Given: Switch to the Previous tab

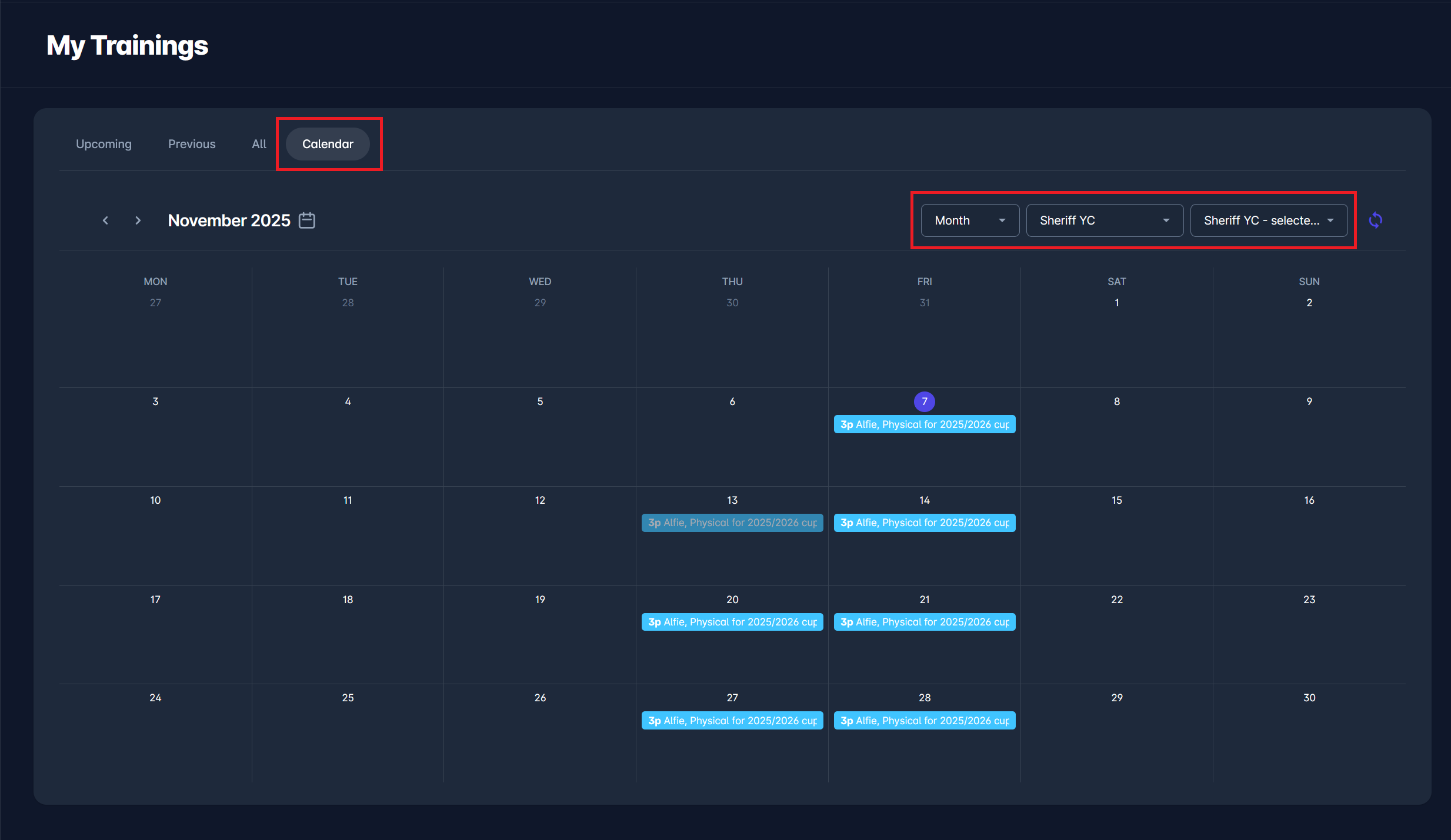Looking at the screenshot, I should pyautogui.click(x=192, y=144).
